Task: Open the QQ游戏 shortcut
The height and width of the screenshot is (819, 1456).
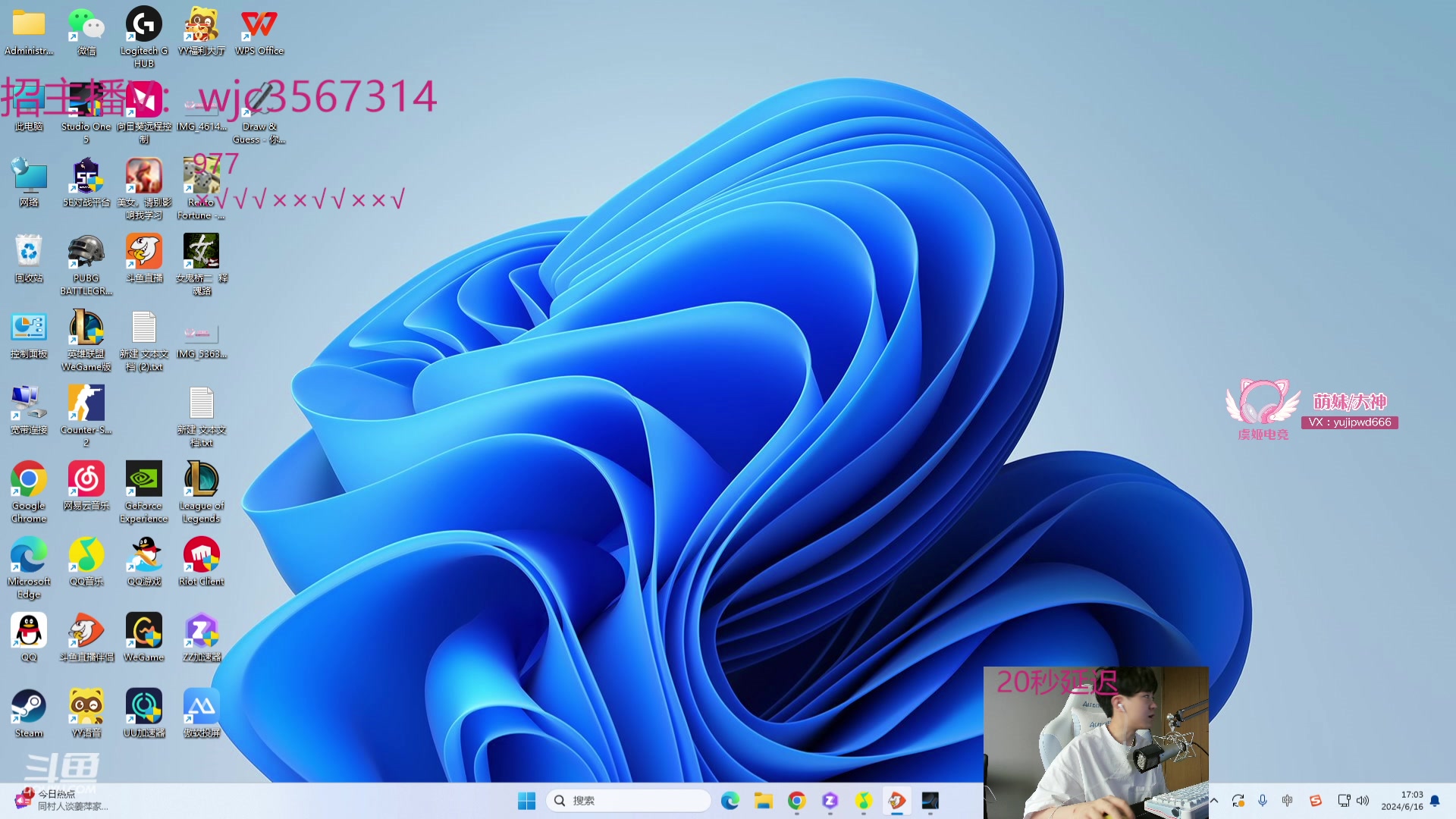Action: coord(144,562)
